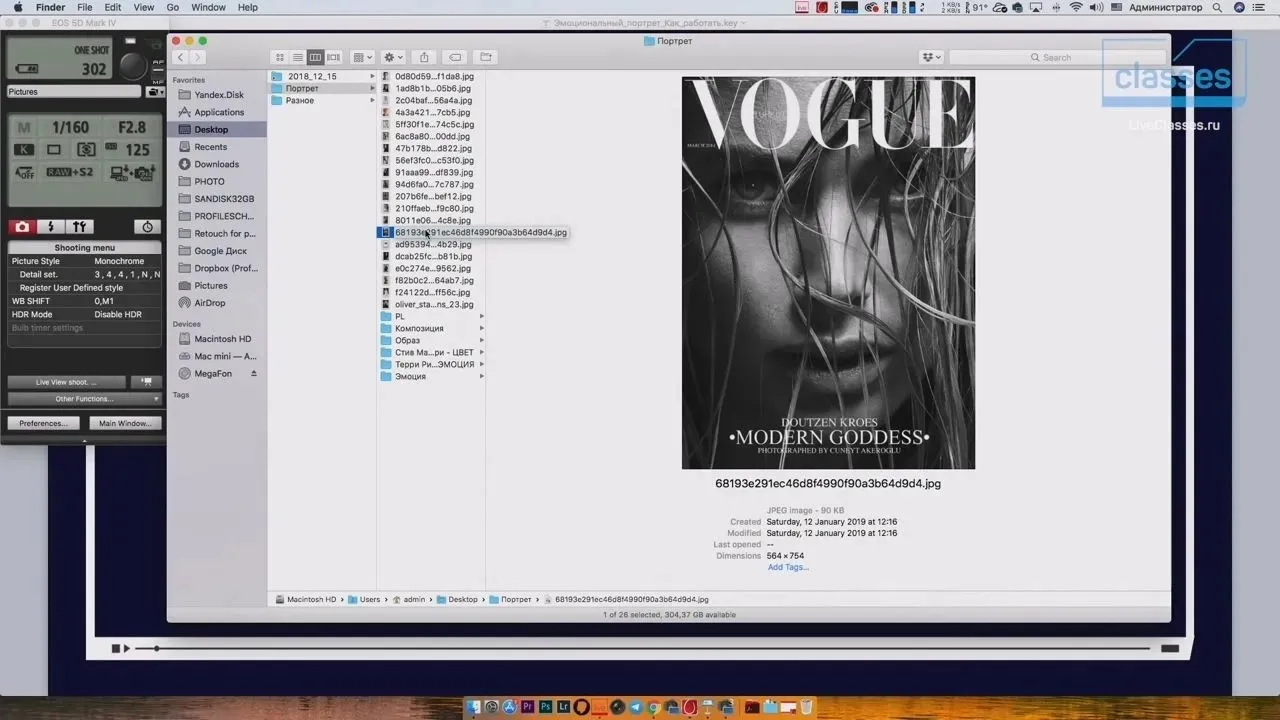Select the flash settings tab icon
This screenshot has width=1280, height=720.
[51, 227]
